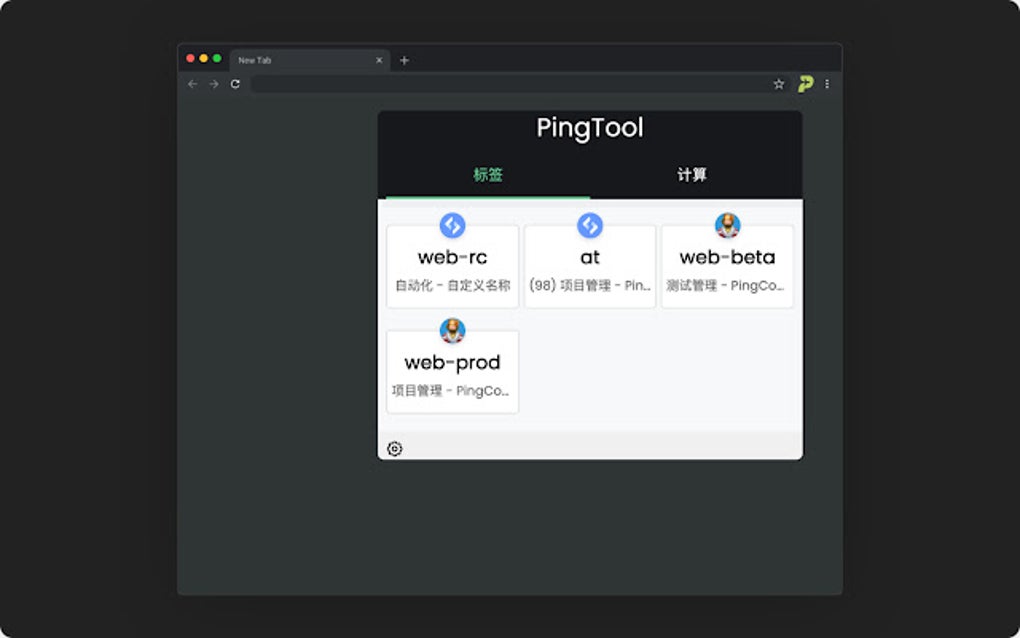Viewport: 1020px width, 638px height.
Task: Open the at card title
Action: (590, 258)
